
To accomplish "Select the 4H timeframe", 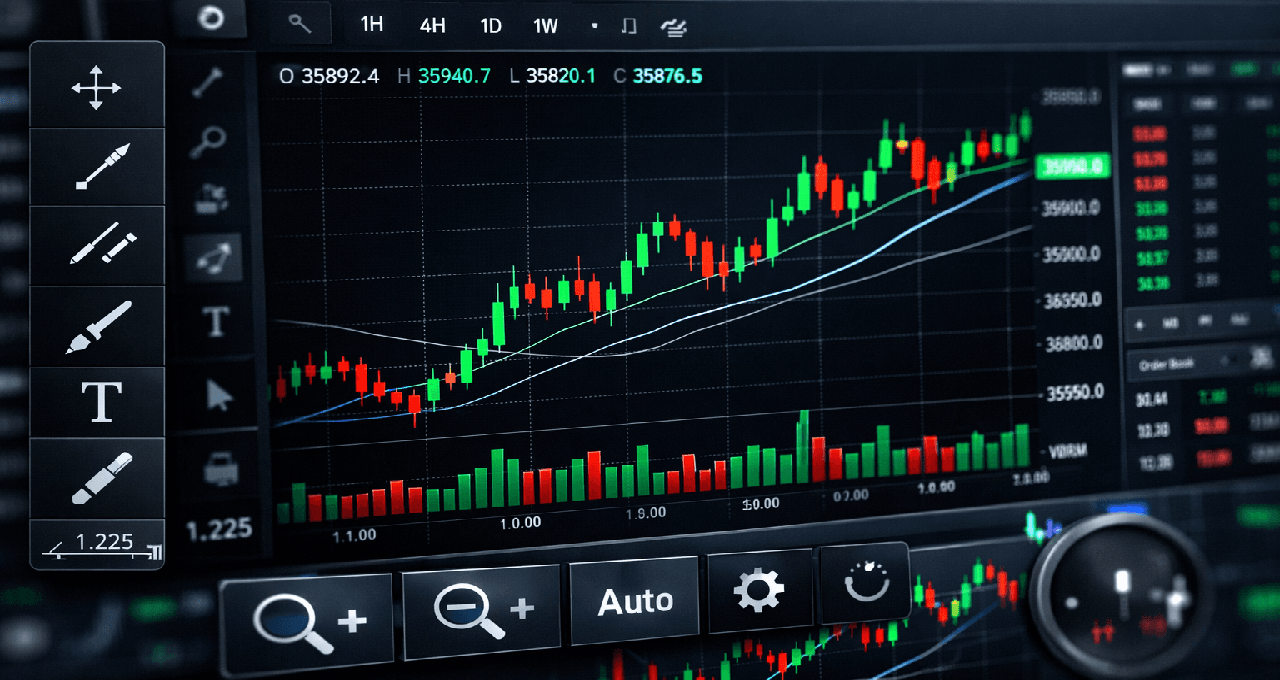I will click(x=432, y=27).
